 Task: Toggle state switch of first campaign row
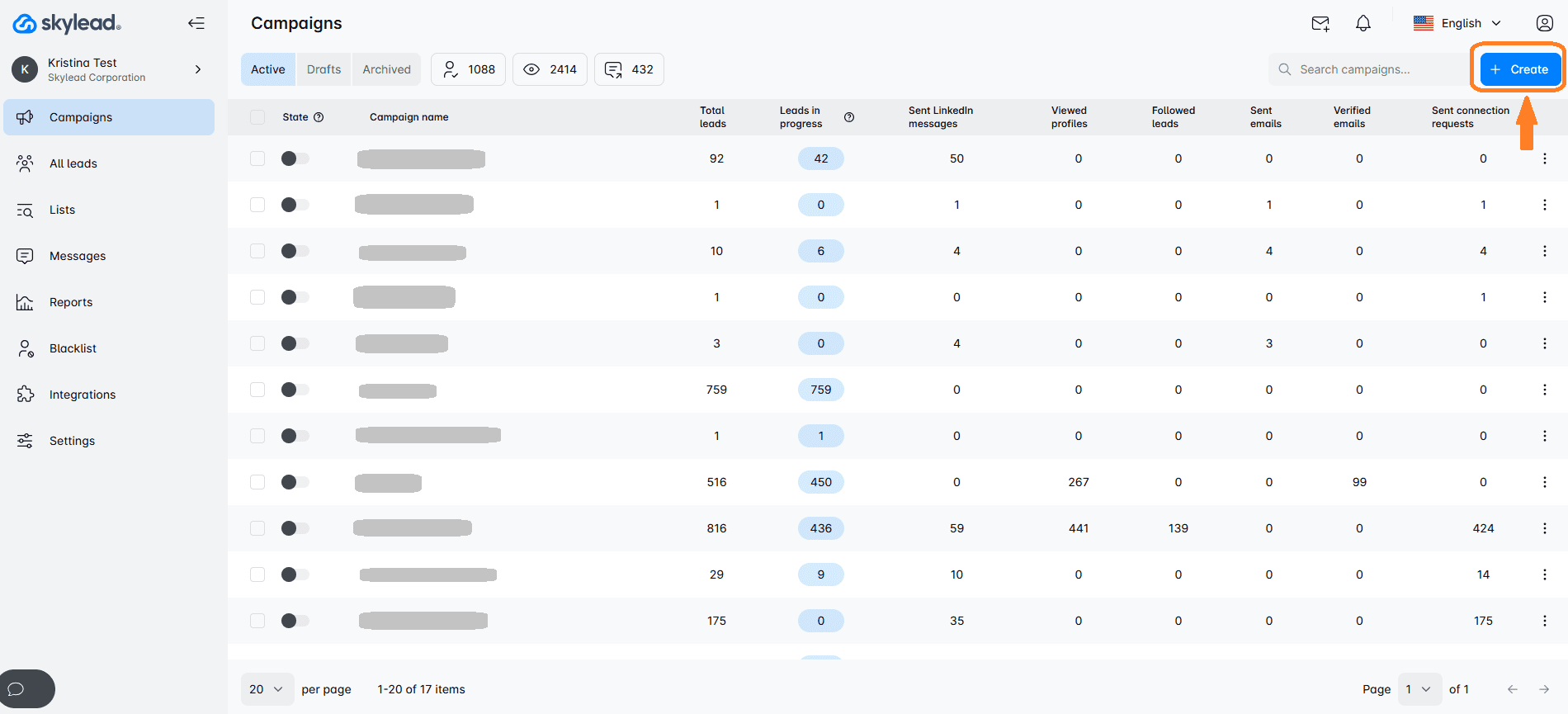tap(295, 158)
